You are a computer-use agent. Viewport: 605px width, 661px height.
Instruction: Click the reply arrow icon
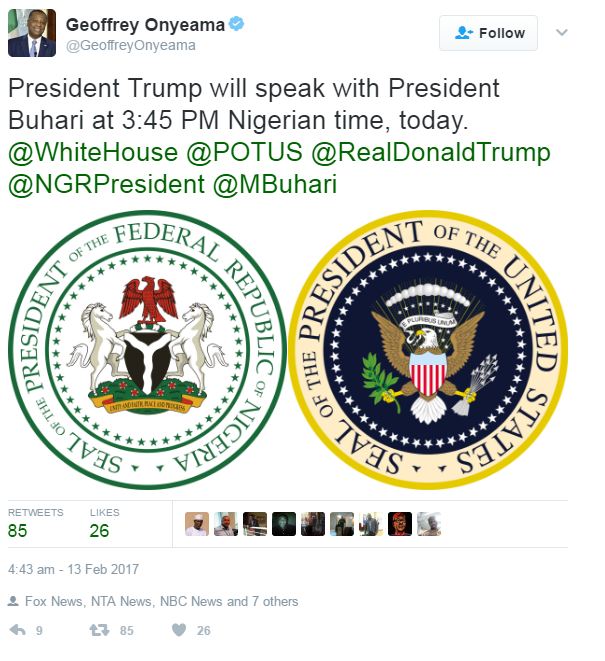[18, 630]
